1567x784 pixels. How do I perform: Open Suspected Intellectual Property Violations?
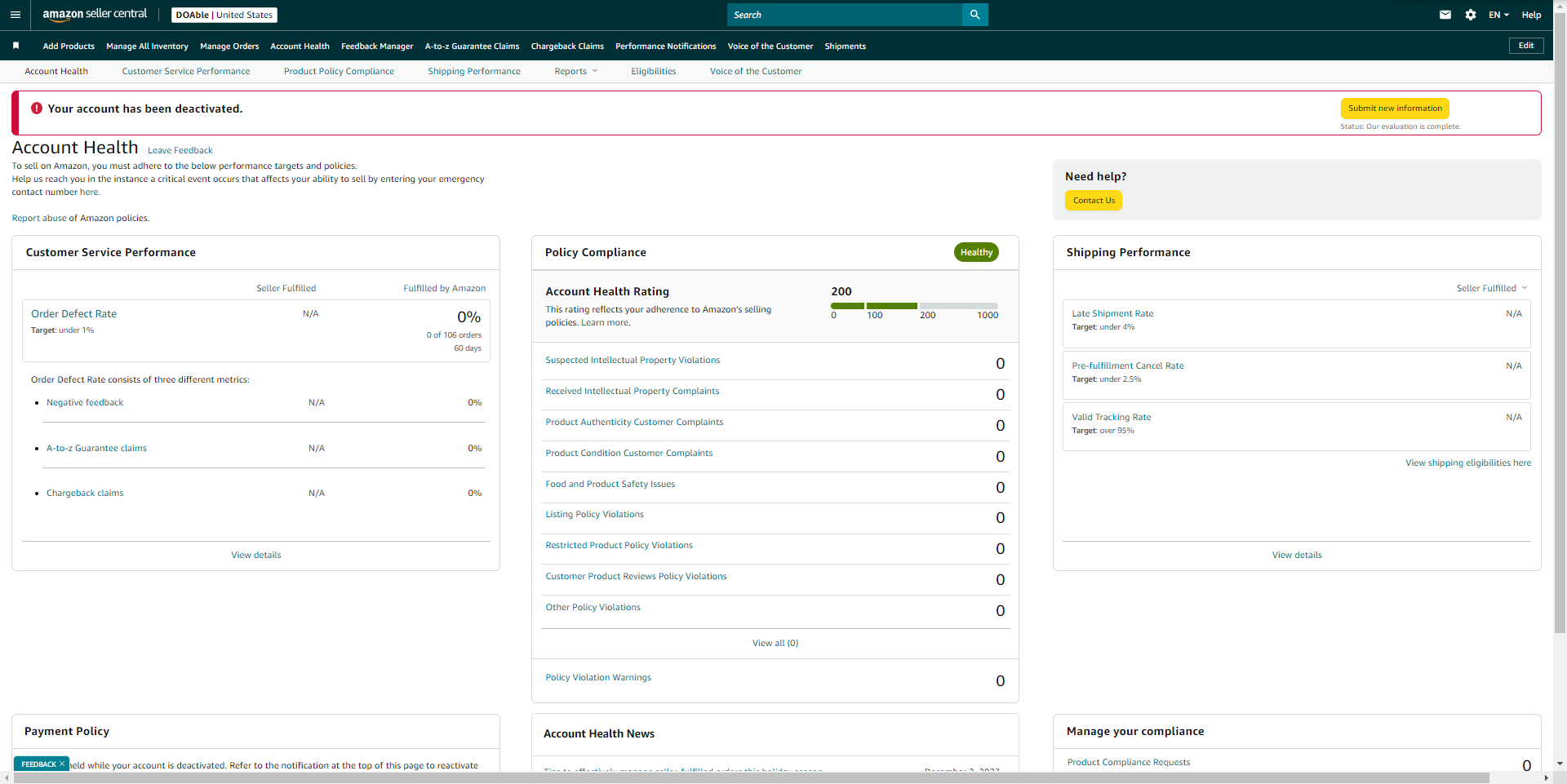pyautogui.click(x=633, y=360)
